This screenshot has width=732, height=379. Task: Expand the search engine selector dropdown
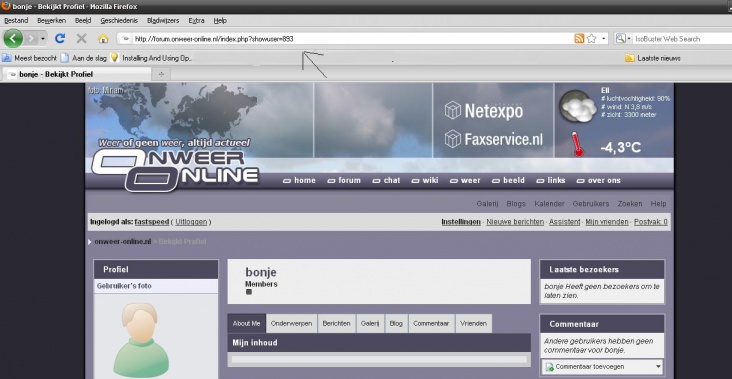pos(623,39)
